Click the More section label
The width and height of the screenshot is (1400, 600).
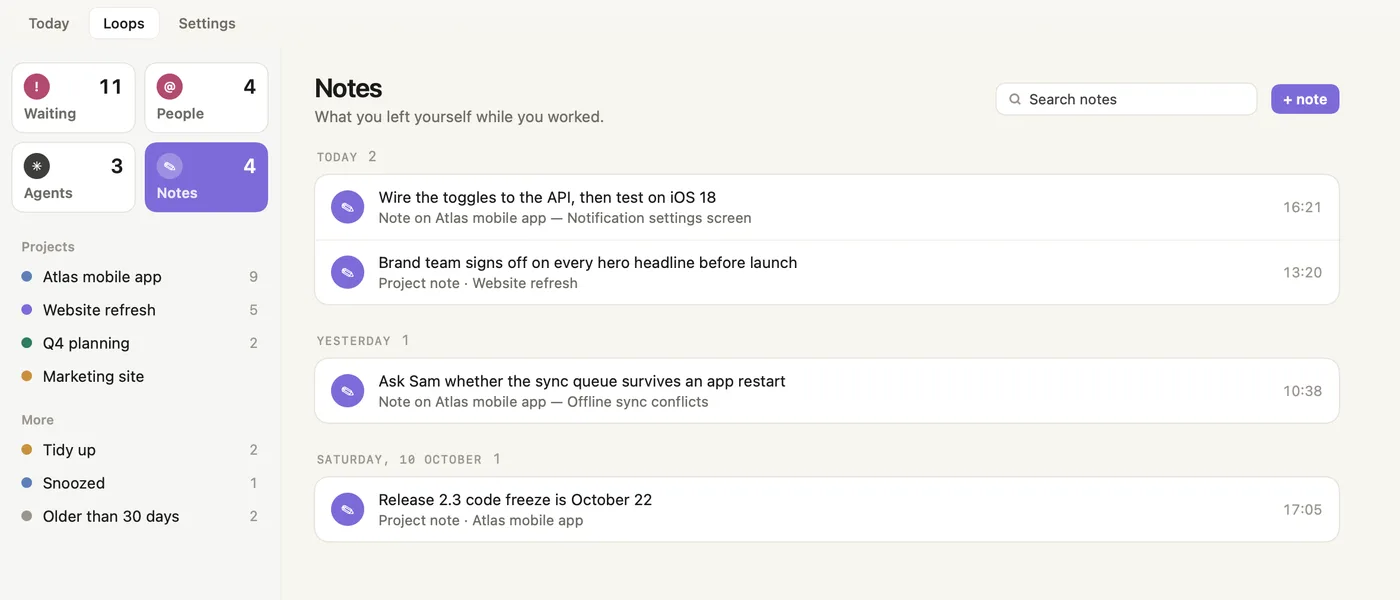[38, 420]
